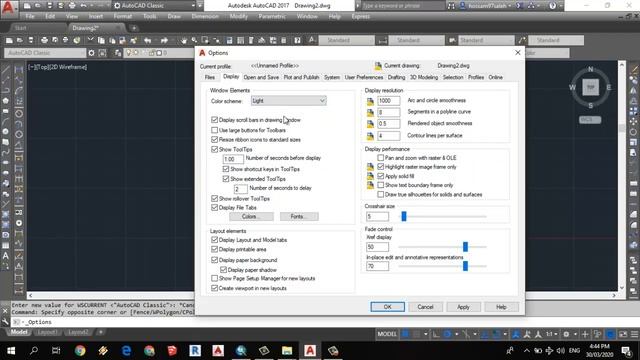This screenshot has height=360, width=640.
Task: Open the workspace dropdown in Workspaces toolbar
Action: tap(45, 53)
